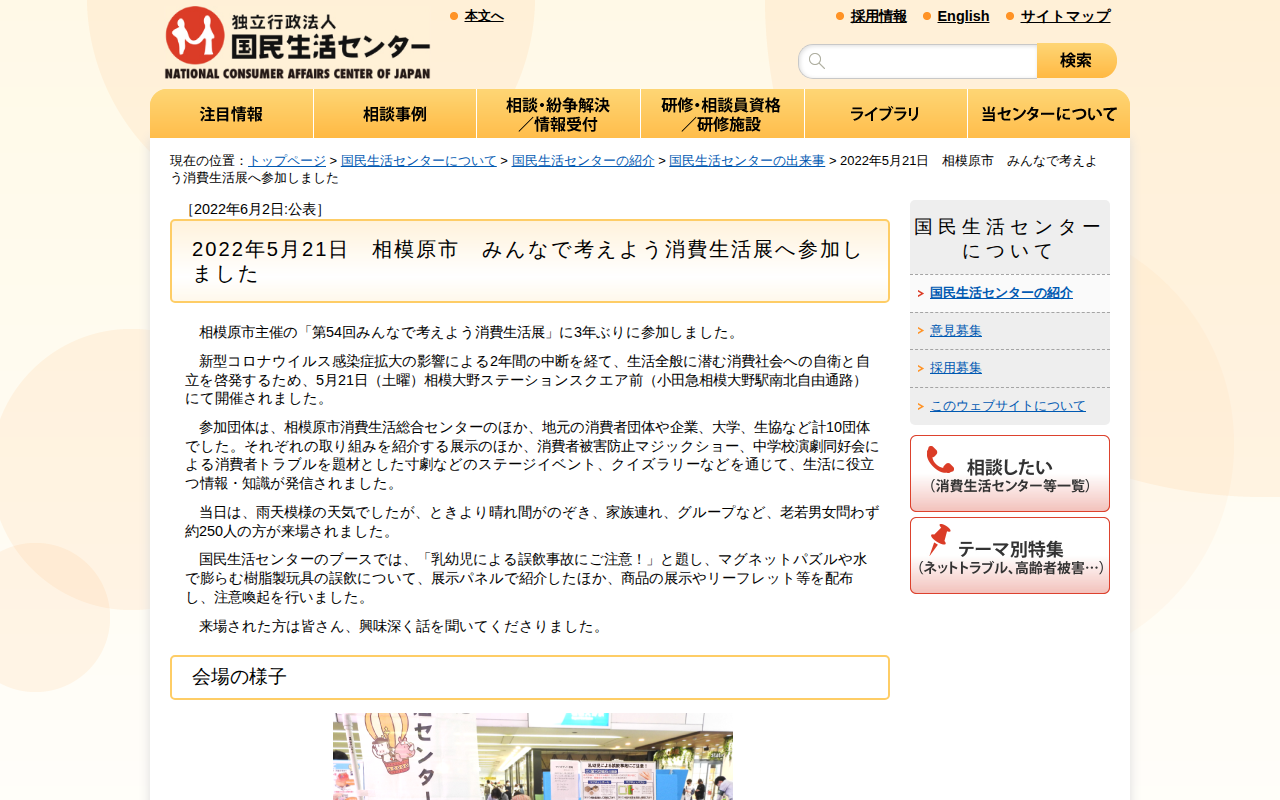Click the article title heading 2022年5月21日 相模原市
The image size is (1280, 800).
click(530, 261)
